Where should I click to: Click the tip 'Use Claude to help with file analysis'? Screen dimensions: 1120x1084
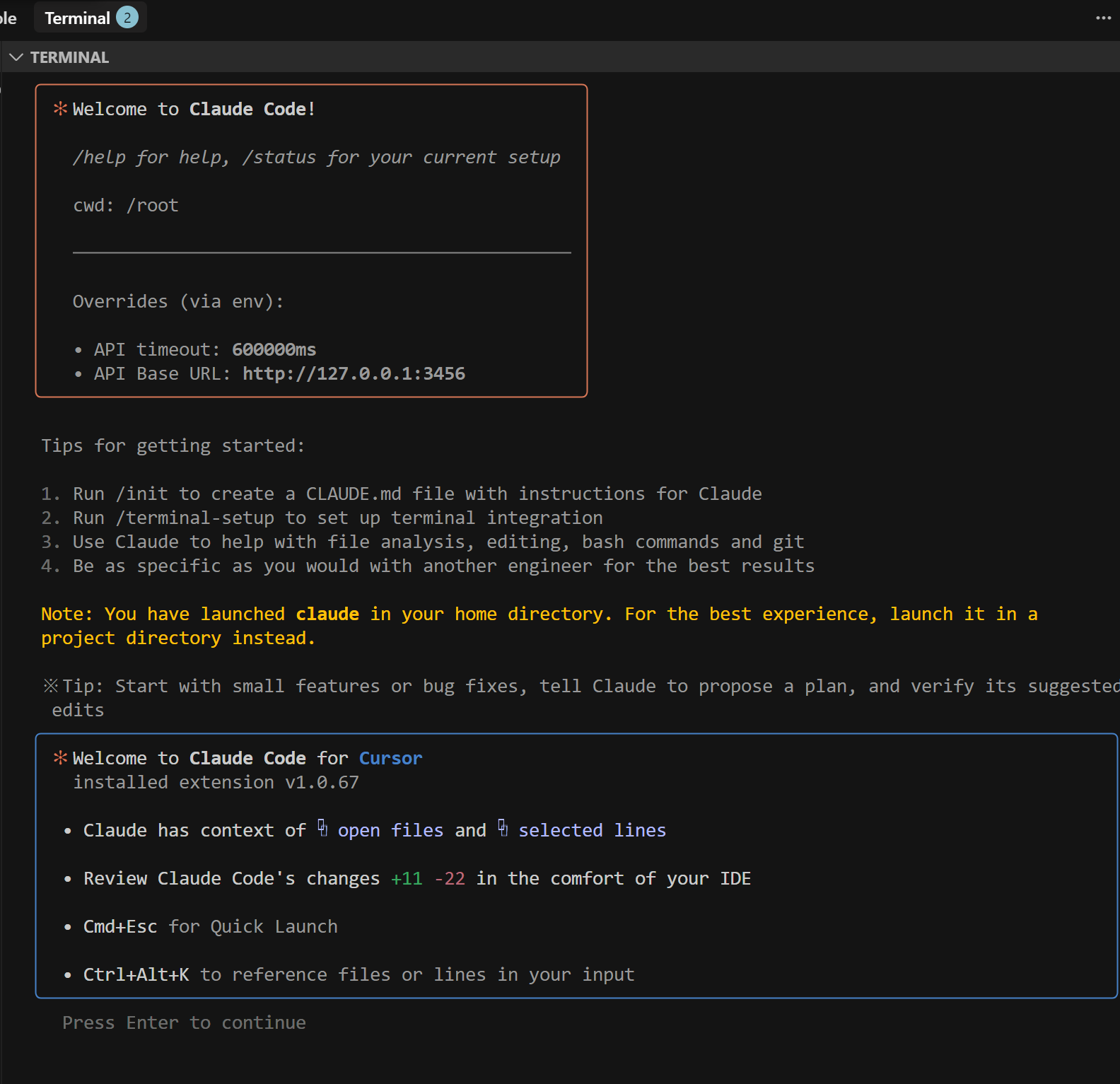(x=423, y=542)
